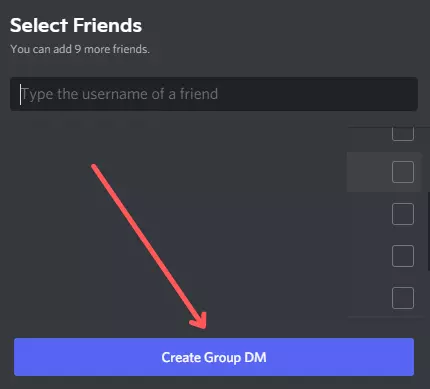Click the tail of the red arrow
This screenshot has height=389, width=430.
[94, 166]
